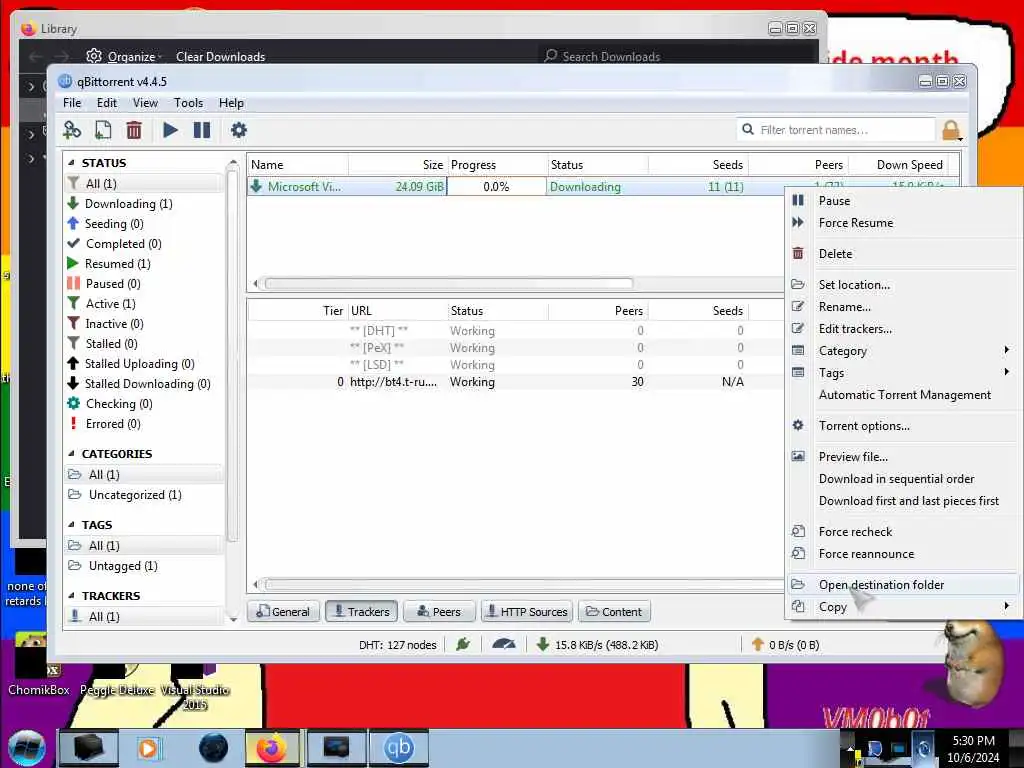The width and height of the screenshot is (1024, 768).
Task: Toggle Automatic Torrent Management
Action: [904, 394]
